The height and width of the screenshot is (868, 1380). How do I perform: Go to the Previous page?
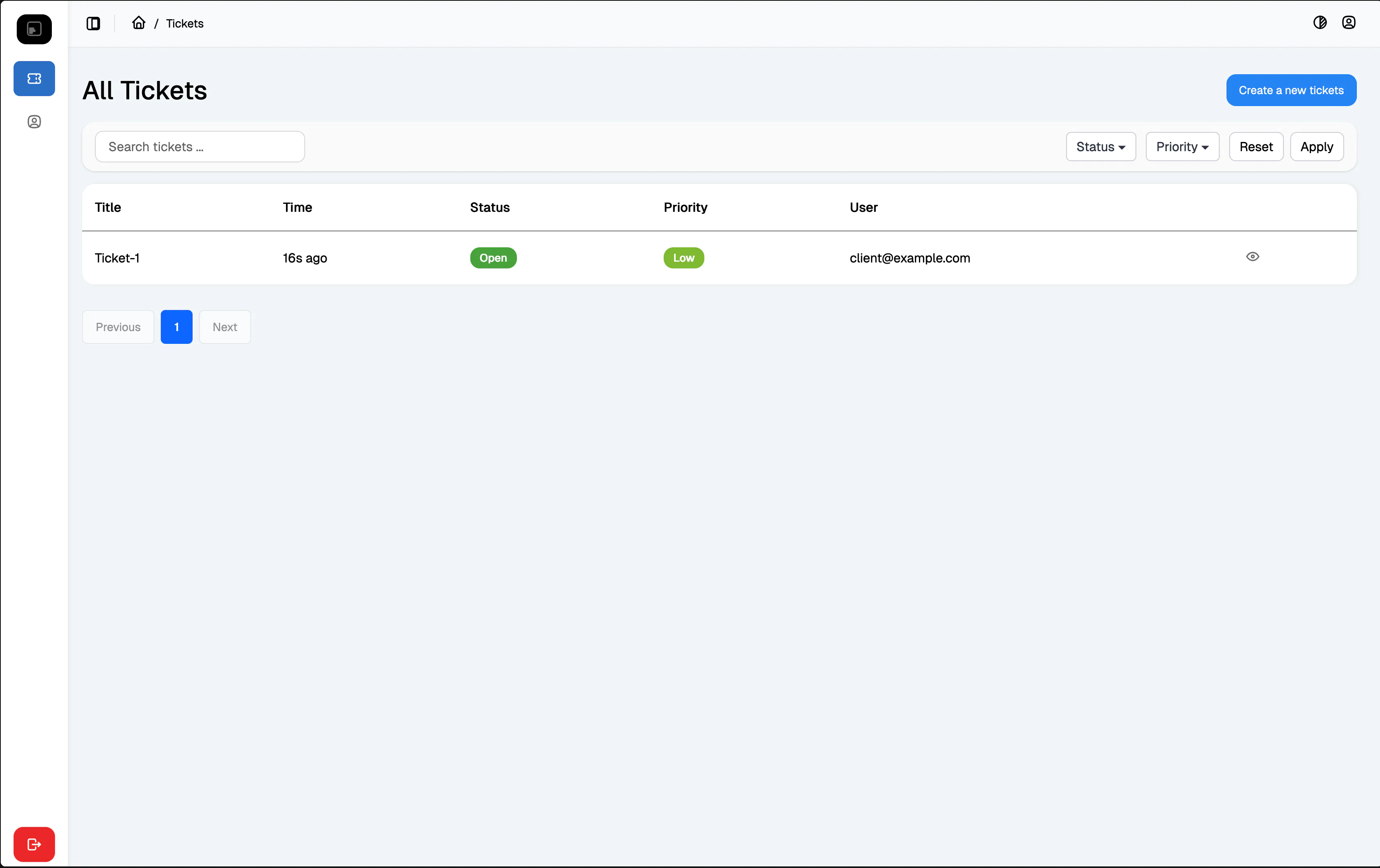[x=118, y=327]
